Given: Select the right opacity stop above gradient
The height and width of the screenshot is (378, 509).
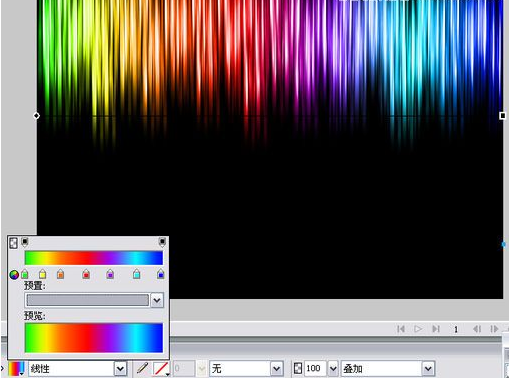Looking at the screenshot, I should (x=162, y=242).
